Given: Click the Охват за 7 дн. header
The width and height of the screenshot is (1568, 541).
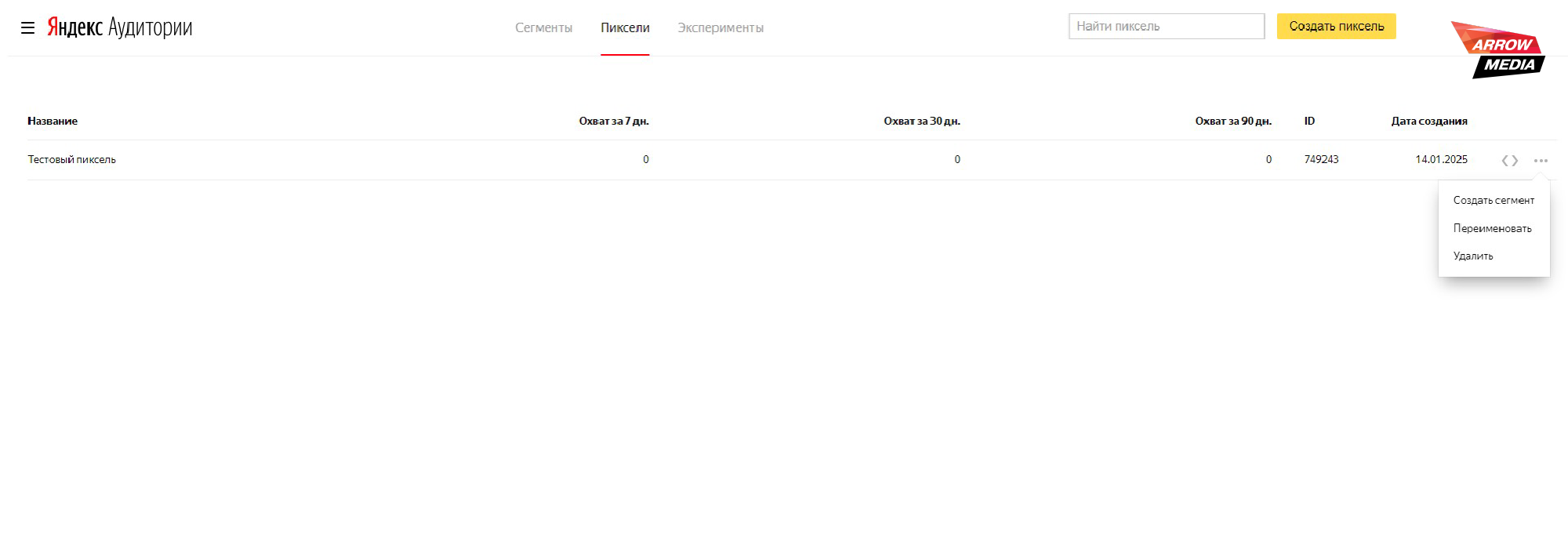Looking at the screenshot, I should [614, 121].
